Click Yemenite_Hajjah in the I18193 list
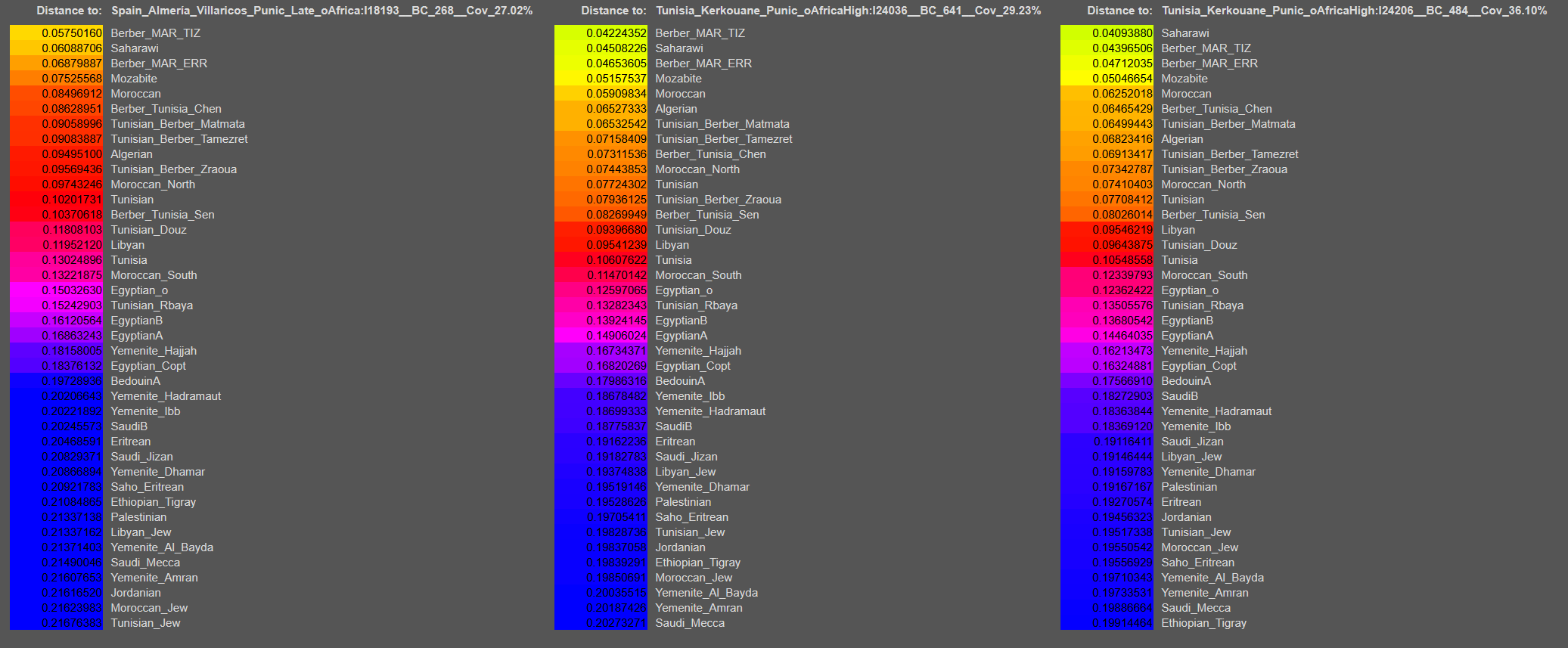Image resolution: width=1568 pixels, height=648 pixels. coord(154,351)
